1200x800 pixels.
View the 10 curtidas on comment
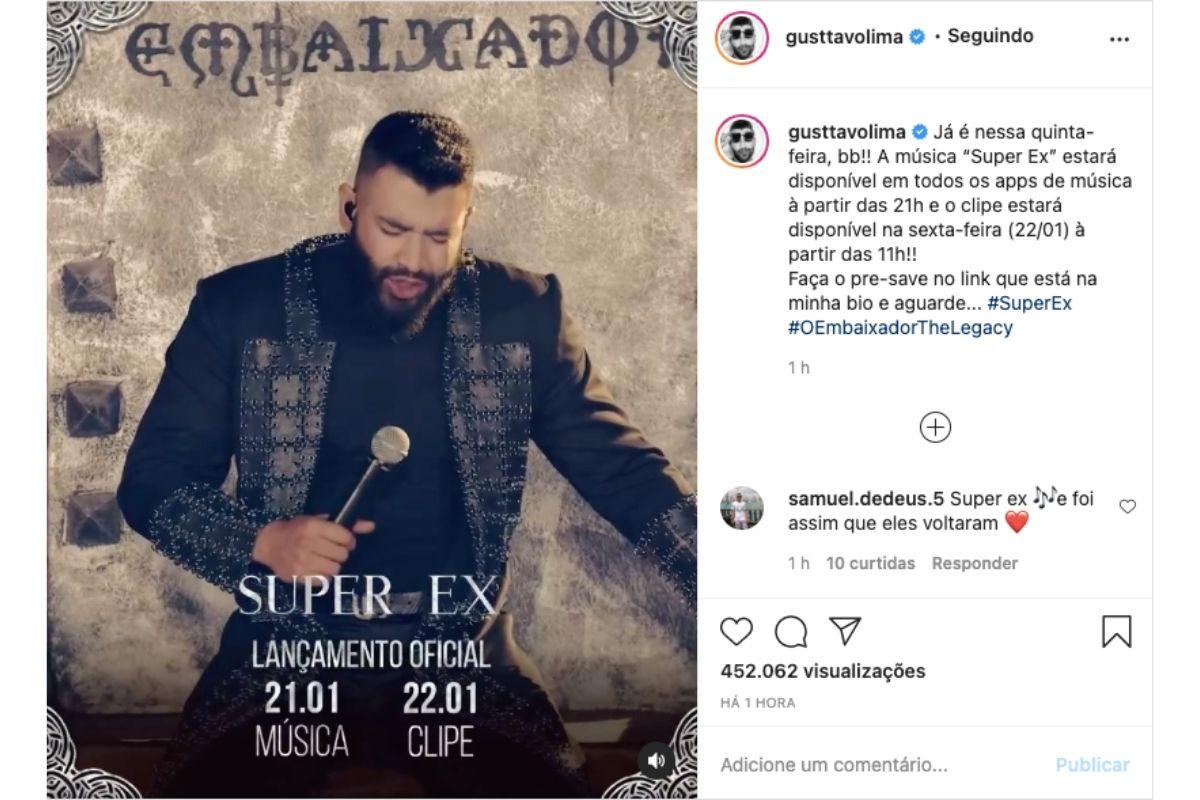coord(871,563)
